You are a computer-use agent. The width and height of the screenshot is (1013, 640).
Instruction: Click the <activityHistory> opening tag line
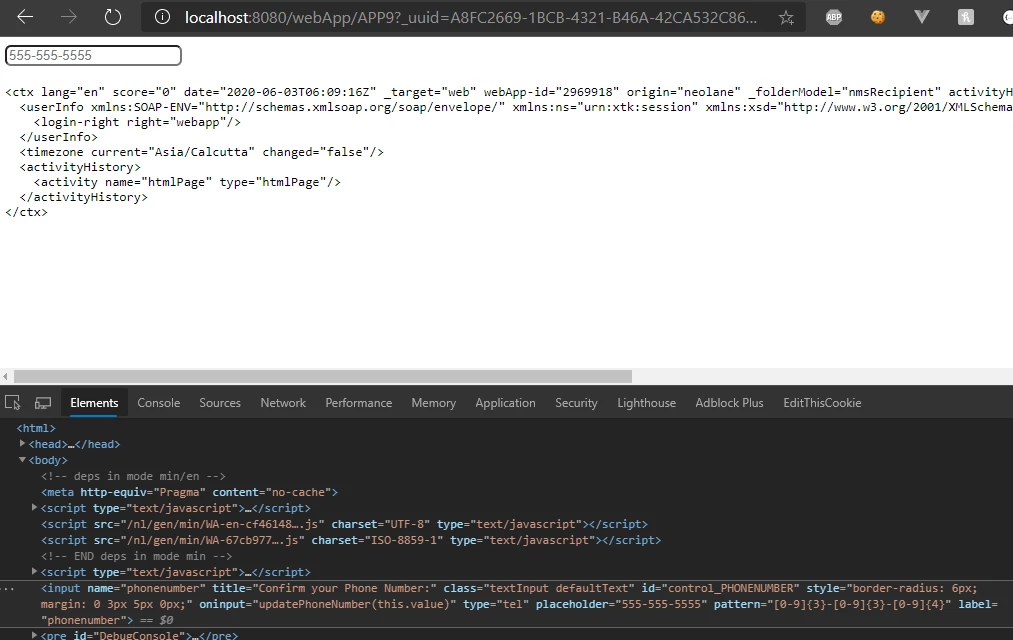click(x=80, y=167)
